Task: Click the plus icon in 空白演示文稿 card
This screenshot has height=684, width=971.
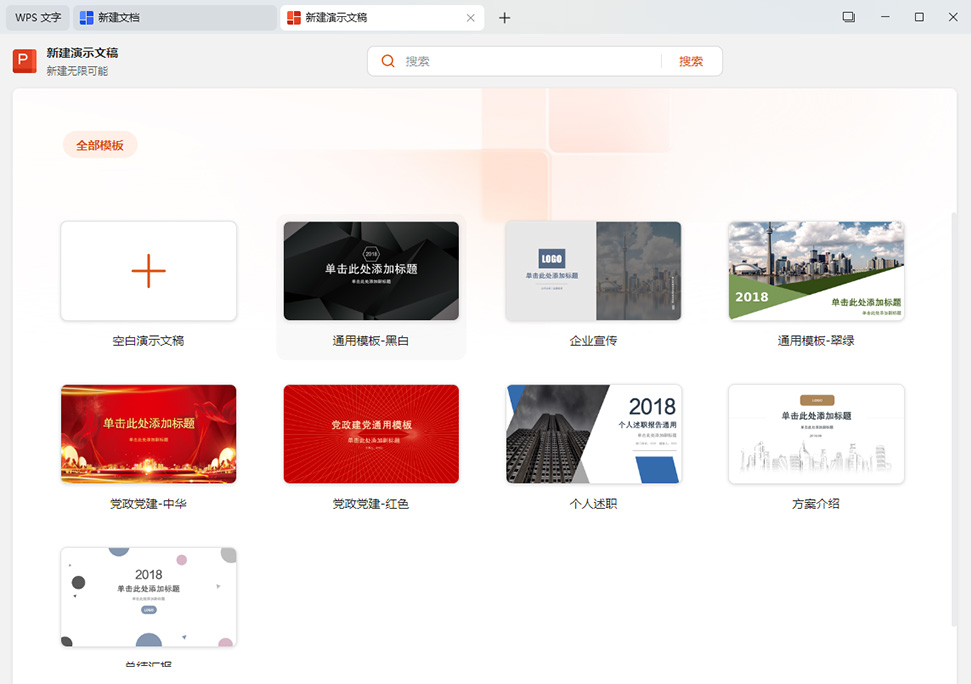Action: [x=148, y=270]
